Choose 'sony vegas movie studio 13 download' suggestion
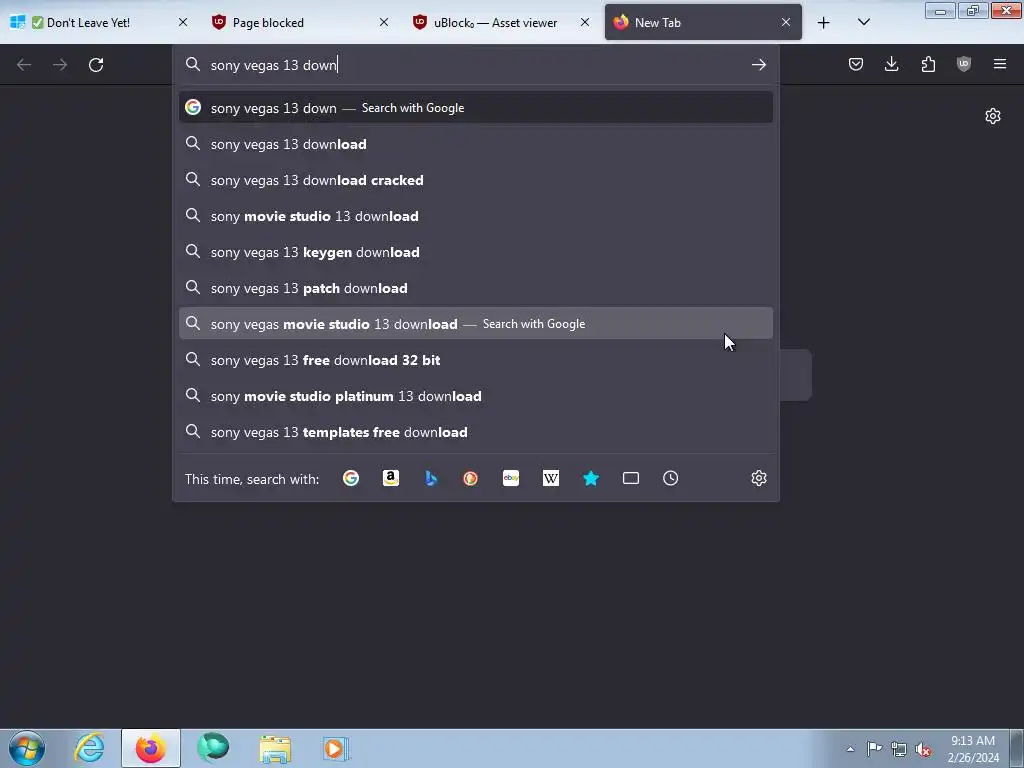 [x=475, y=323]
